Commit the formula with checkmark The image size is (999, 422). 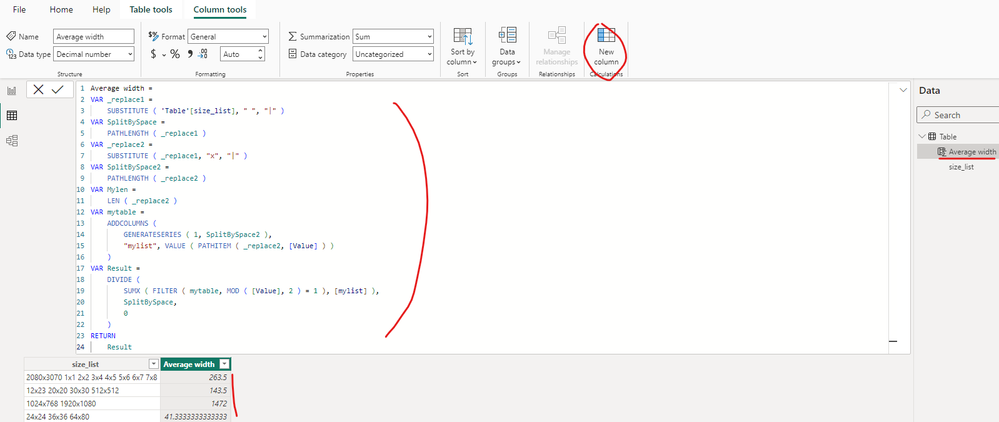pos(58,90)
